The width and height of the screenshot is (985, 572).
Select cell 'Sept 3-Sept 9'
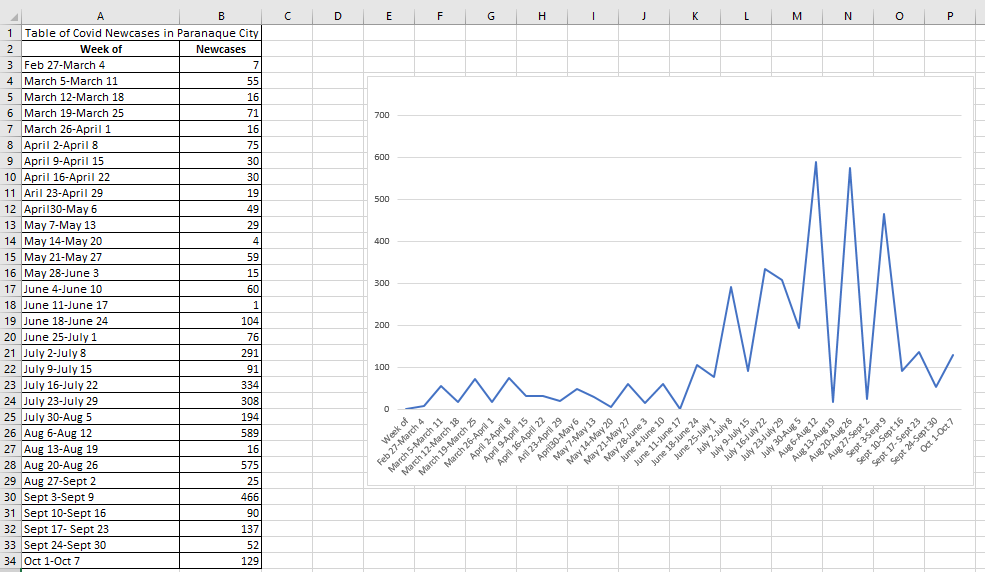tap(101, 497)
